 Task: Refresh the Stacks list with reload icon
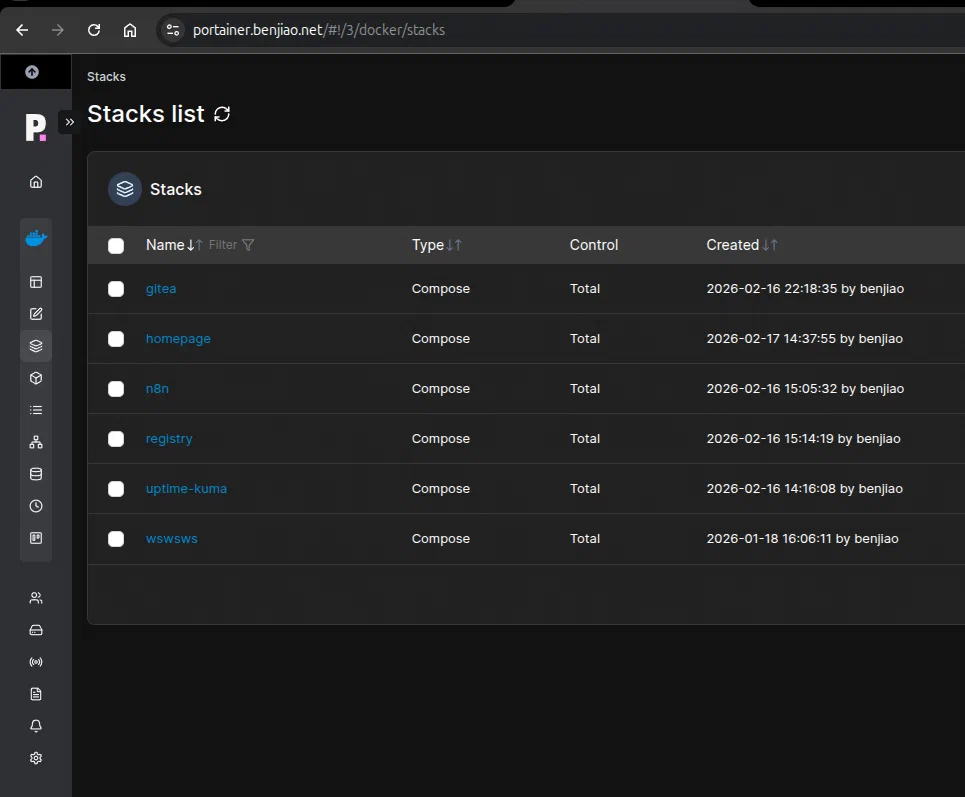point(222,114)
